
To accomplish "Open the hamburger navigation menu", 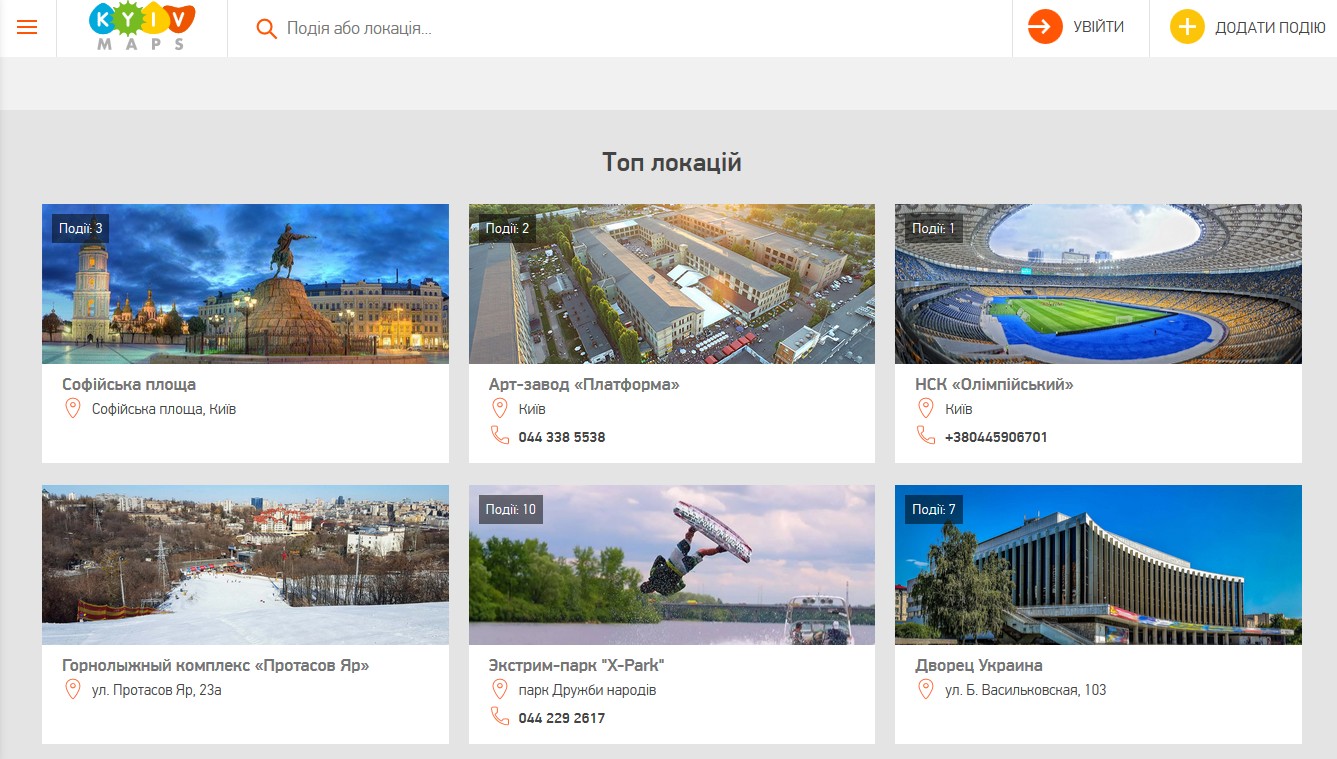I will click(x=26, y=27).
